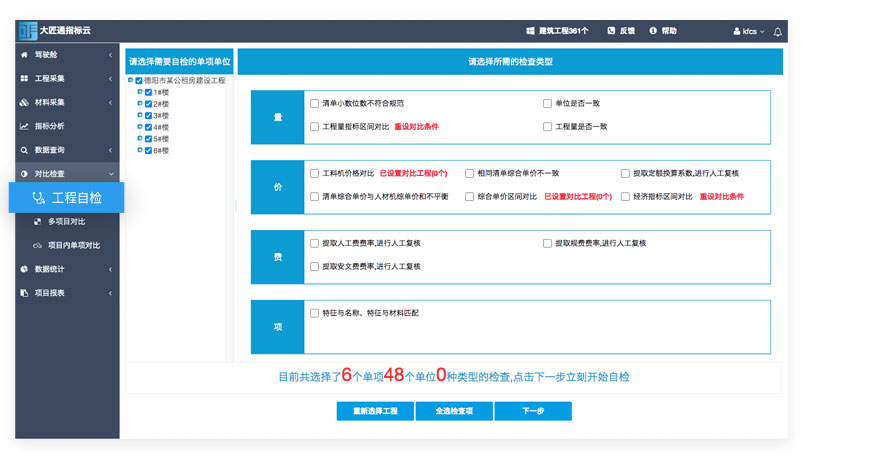Expand the 工程采集 menu chevron
This screenshot has width=869, height=459.
pos(110,79)
